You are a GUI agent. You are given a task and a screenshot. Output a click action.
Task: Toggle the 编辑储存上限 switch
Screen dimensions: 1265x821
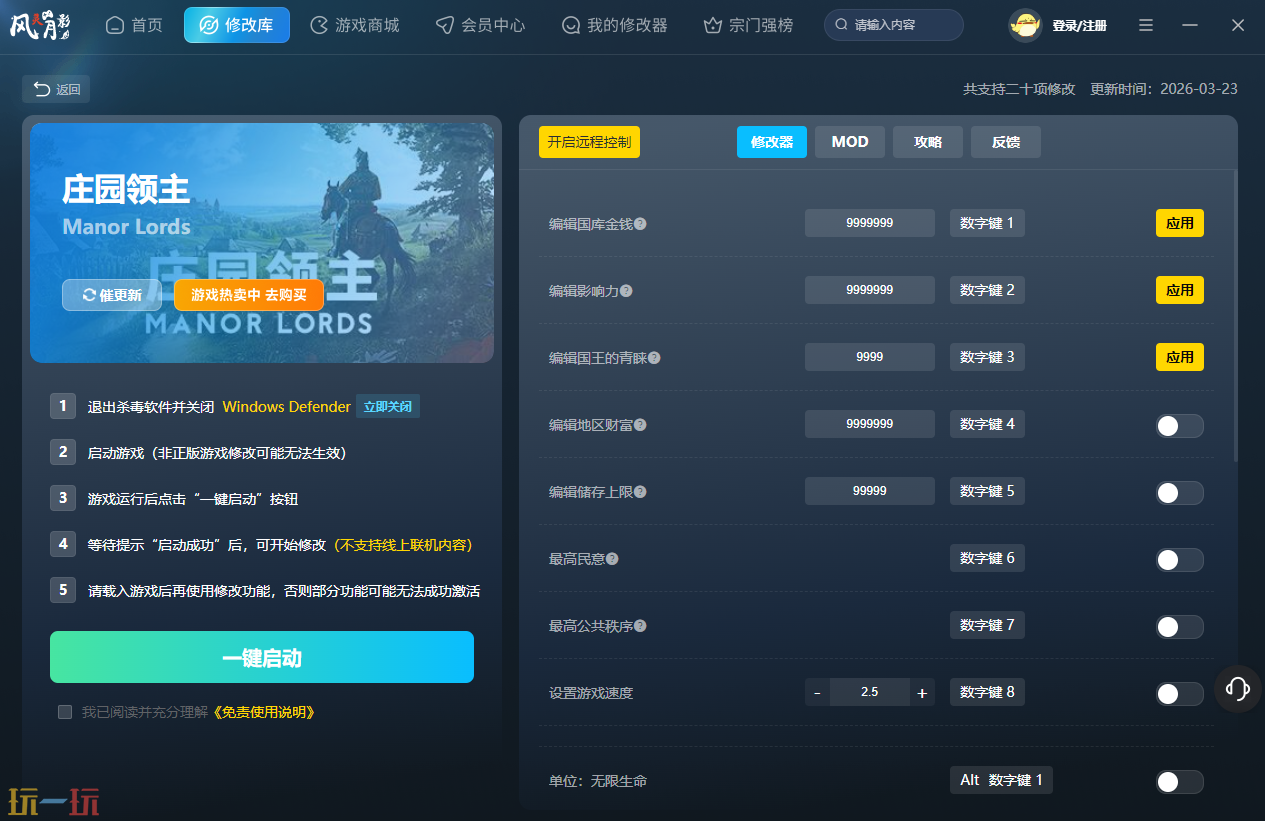click(x=1179, y=493)
